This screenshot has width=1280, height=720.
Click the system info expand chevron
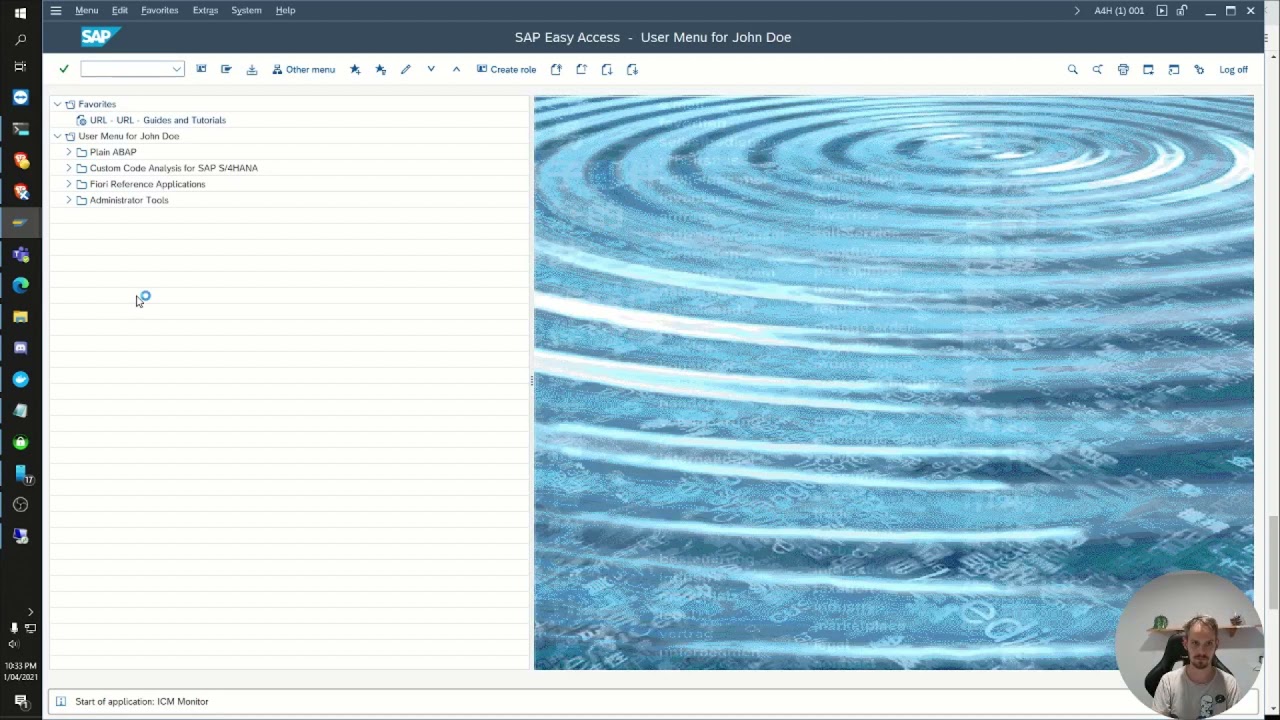(x=1077, y=10)
